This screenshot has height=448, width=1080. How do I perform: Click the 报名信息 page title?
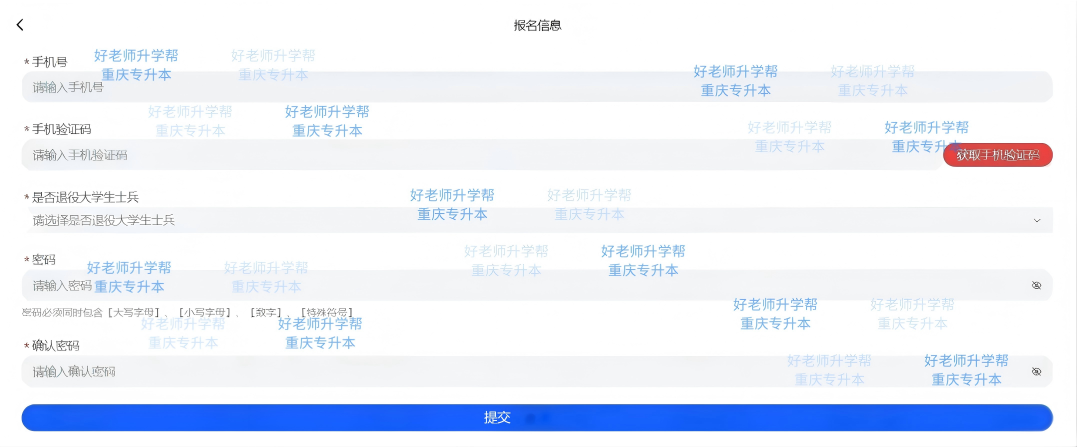538,26
